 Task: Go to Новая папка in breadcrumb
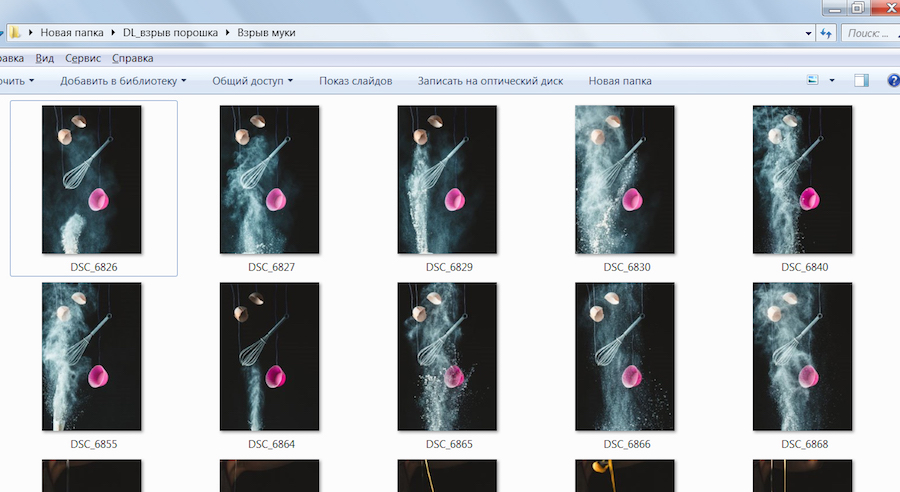point(72,33)
